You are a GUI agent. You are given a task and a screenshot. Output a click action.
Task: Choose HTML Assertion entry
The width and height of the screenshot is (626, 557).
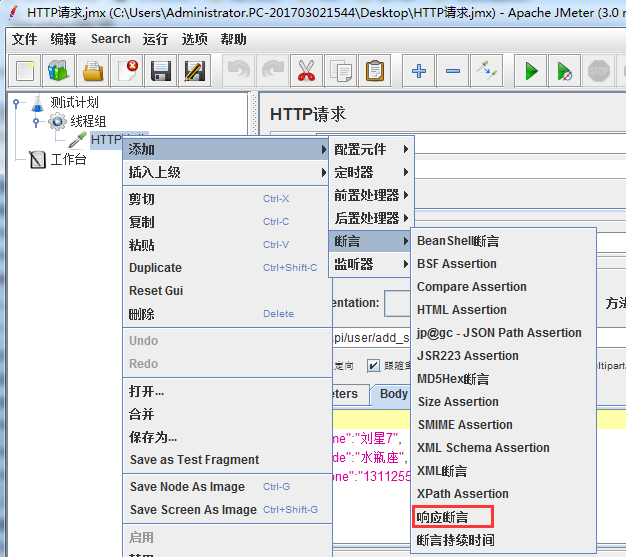point(503,310)
